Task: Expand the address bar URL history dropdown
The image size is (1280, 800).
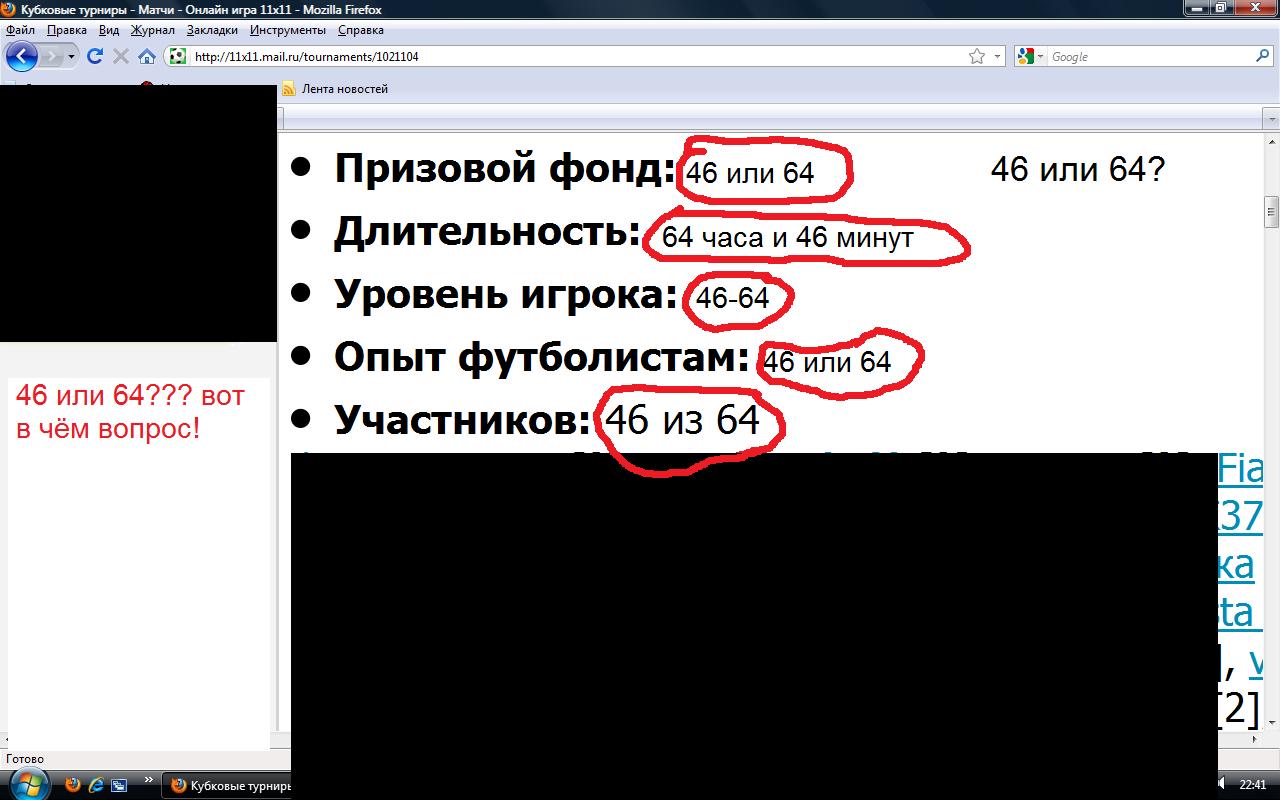Action: [997, 56]
